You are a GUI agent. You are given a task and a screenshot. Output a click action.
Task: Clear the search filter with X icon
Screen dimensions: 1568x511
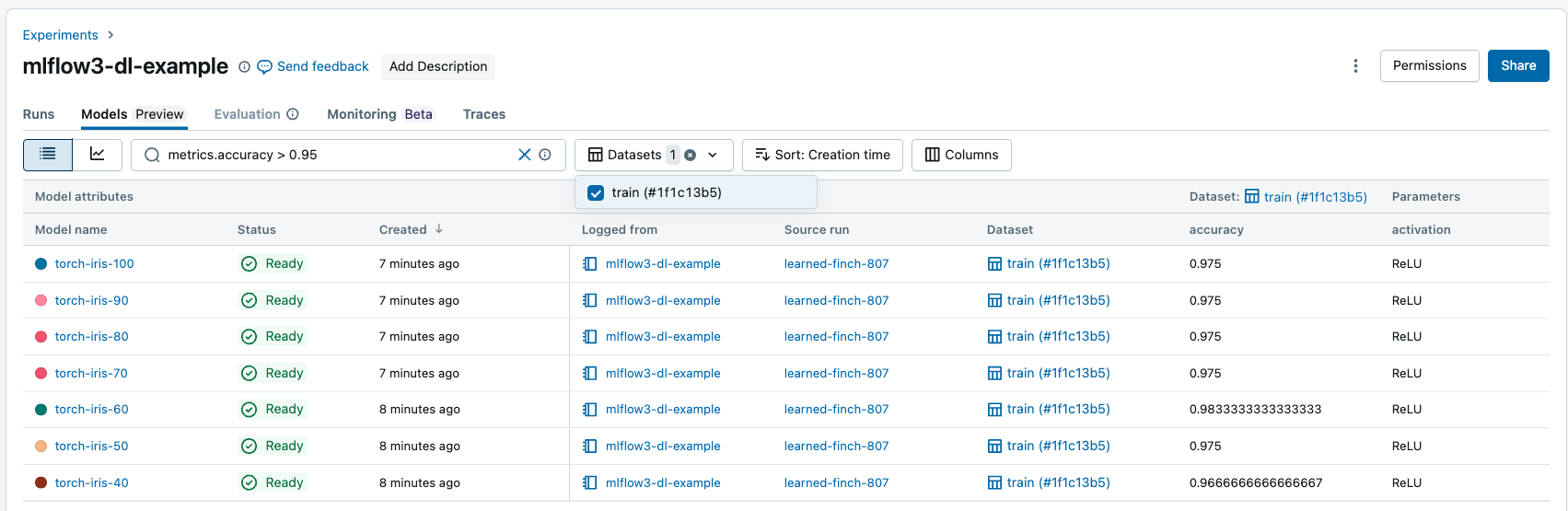pyautogui.click(x=525, y=155)
